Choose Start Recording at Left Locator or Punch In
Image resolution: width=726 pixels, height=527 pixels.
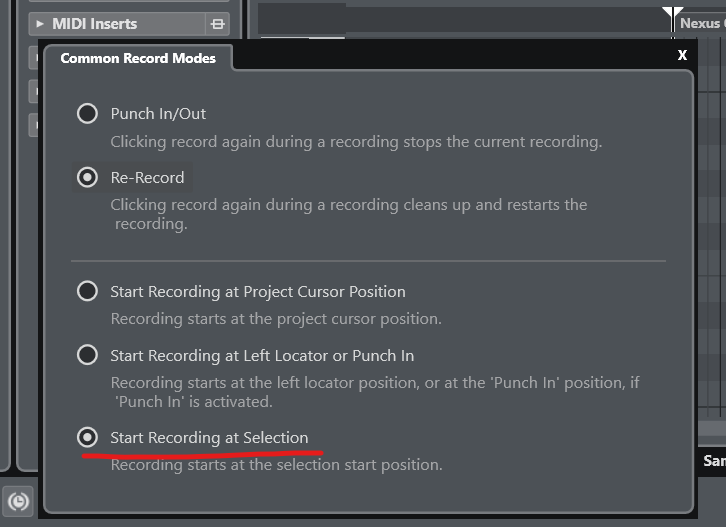point(87,355)
